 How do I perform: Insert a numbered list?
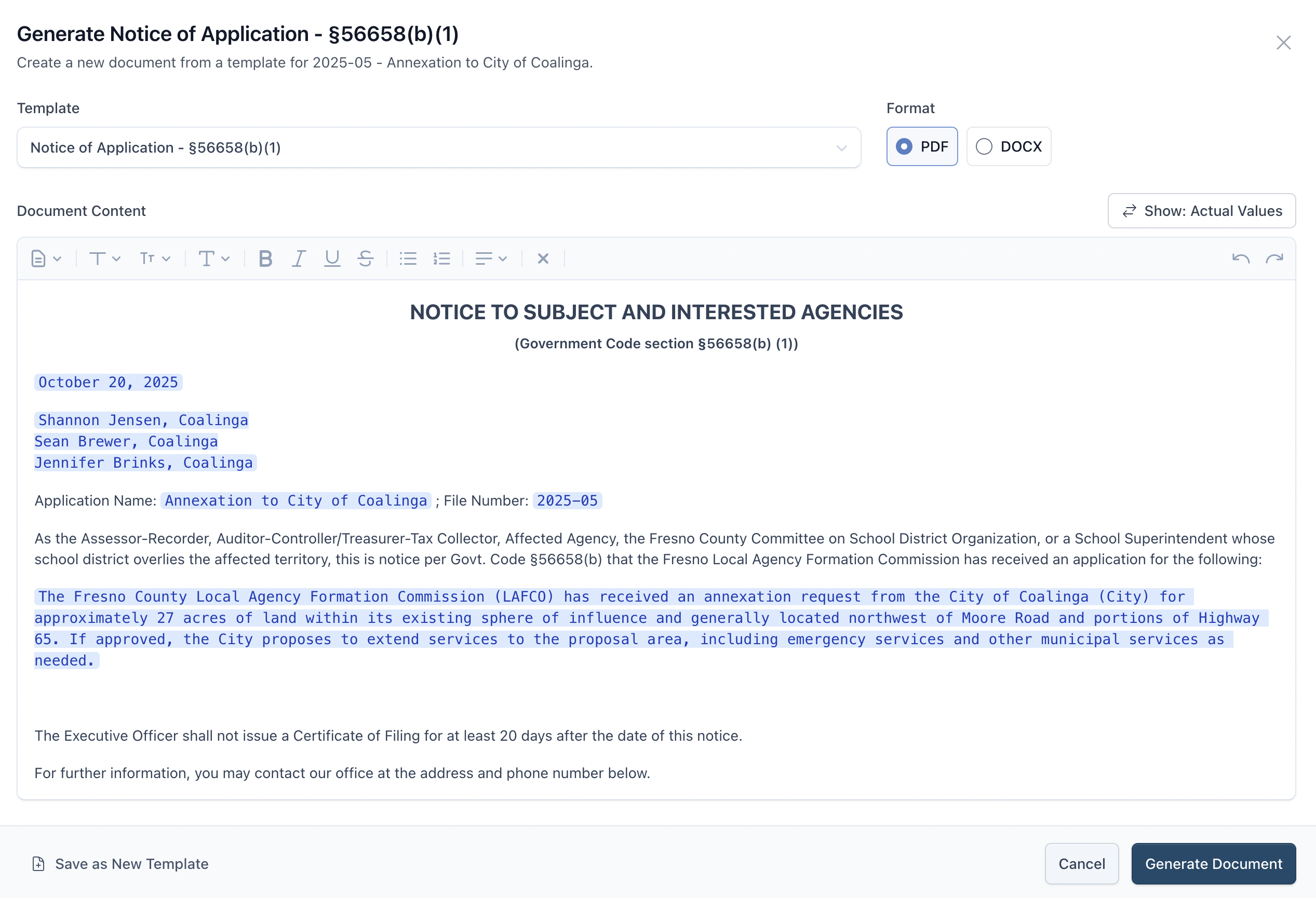tap(441, 258)
